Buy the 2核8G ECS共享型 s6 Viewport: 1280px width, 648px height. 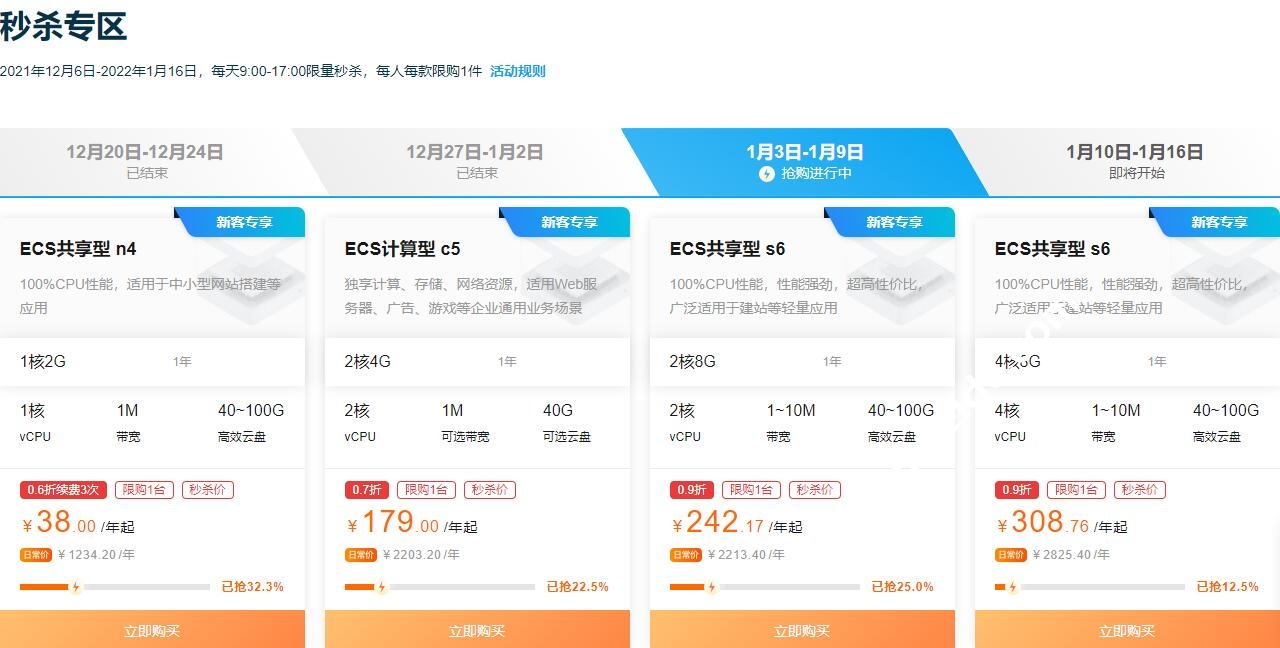click(802, 630)
